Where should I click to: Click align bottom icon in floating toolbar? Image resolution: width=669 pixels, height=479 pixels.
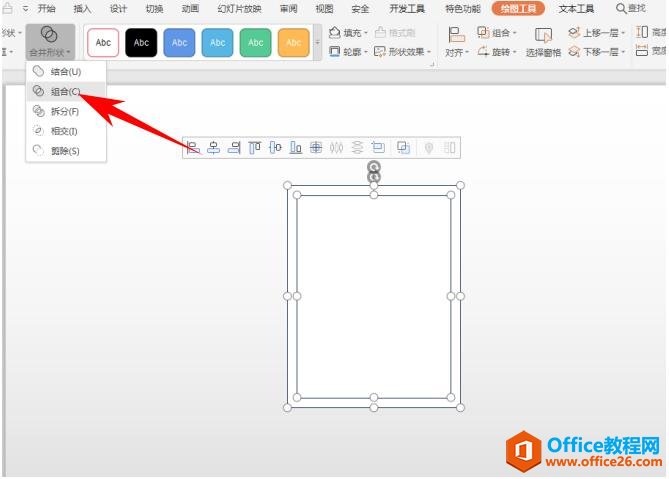[296, 148]
